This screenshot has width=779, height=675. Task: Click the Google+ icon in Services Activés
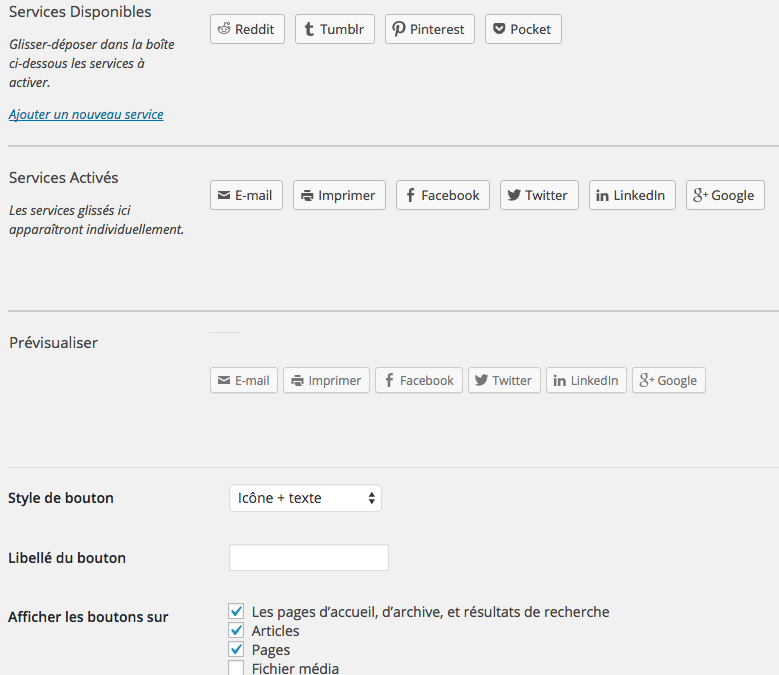tap(700, 195)
